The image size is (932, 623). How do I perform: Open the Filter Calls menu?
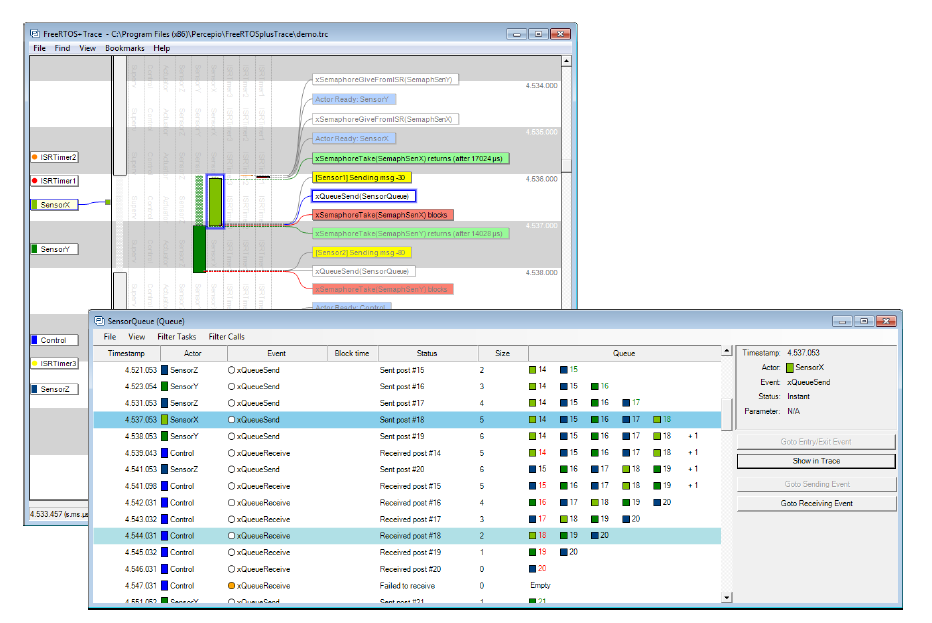tap(226, 337)
